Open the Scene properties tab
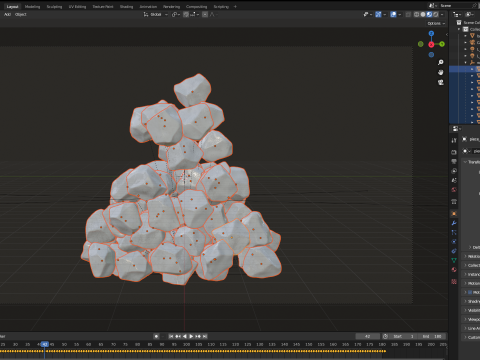 point(454,180)
